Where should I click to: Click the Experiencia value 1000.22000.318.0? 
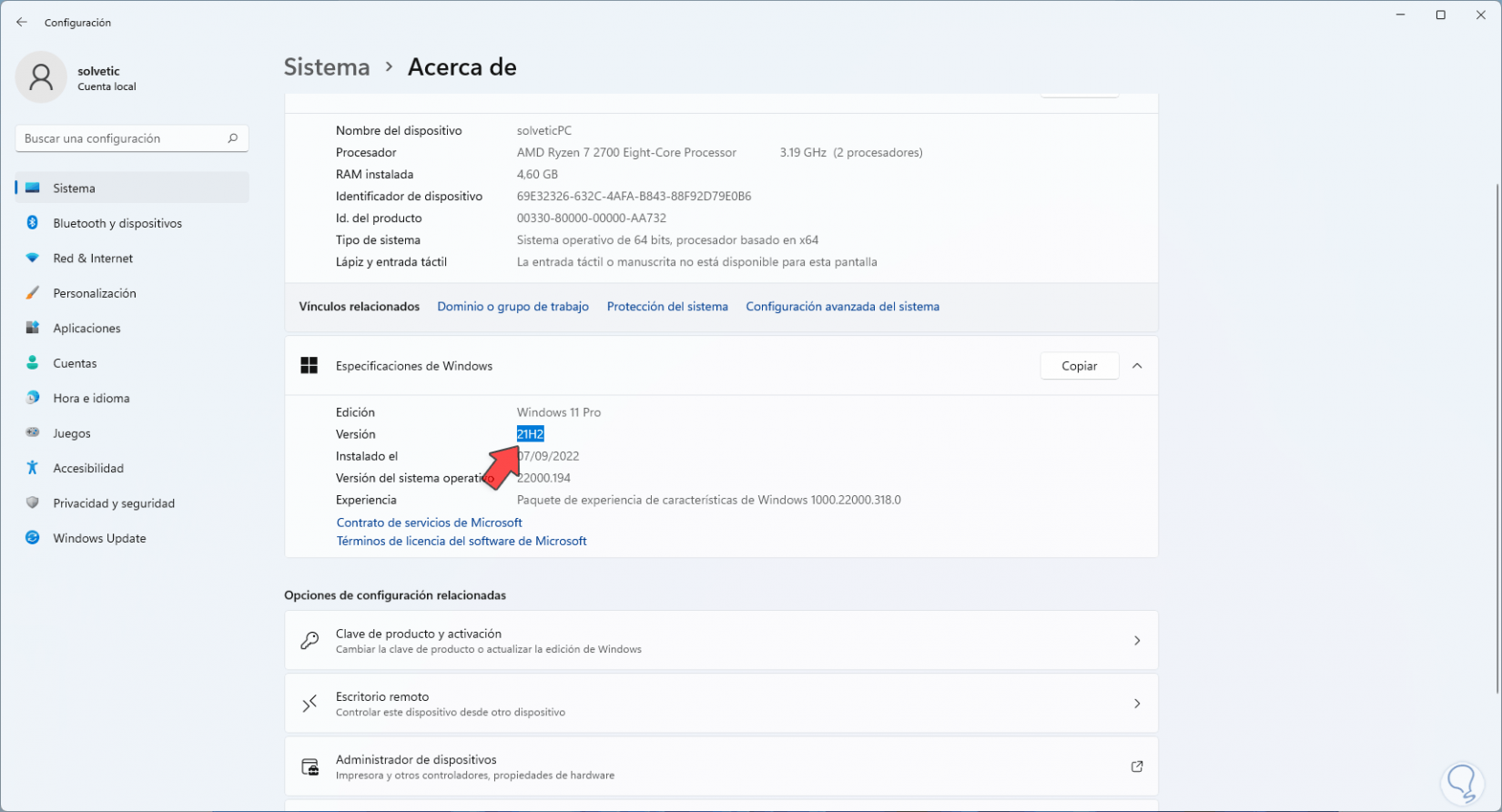coord(709,500)
